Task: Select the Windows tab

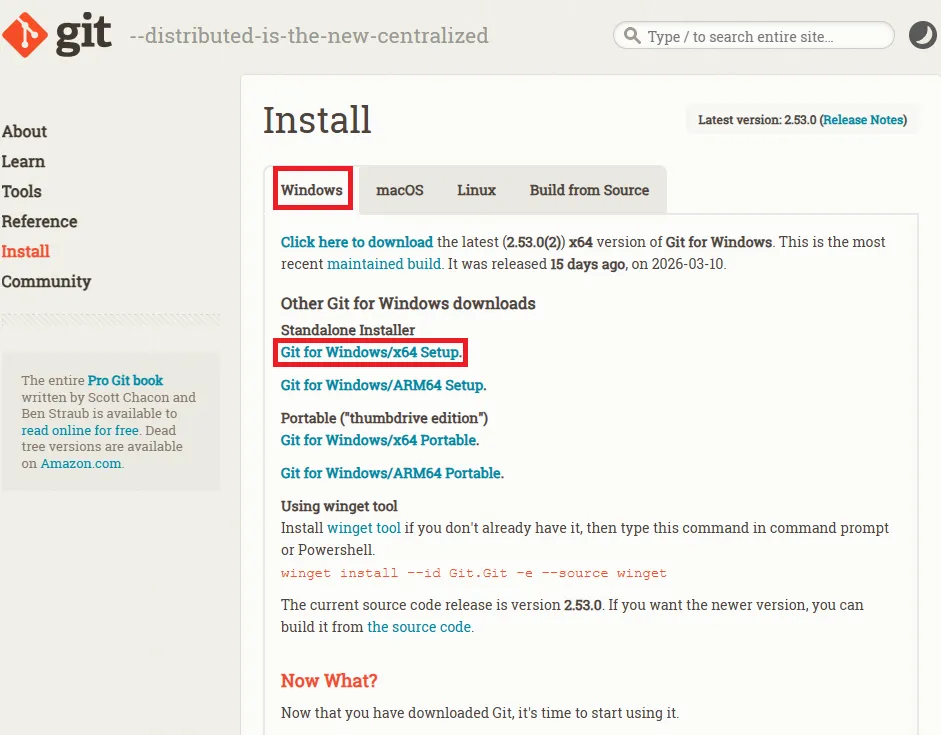Action: click(312, 190)
